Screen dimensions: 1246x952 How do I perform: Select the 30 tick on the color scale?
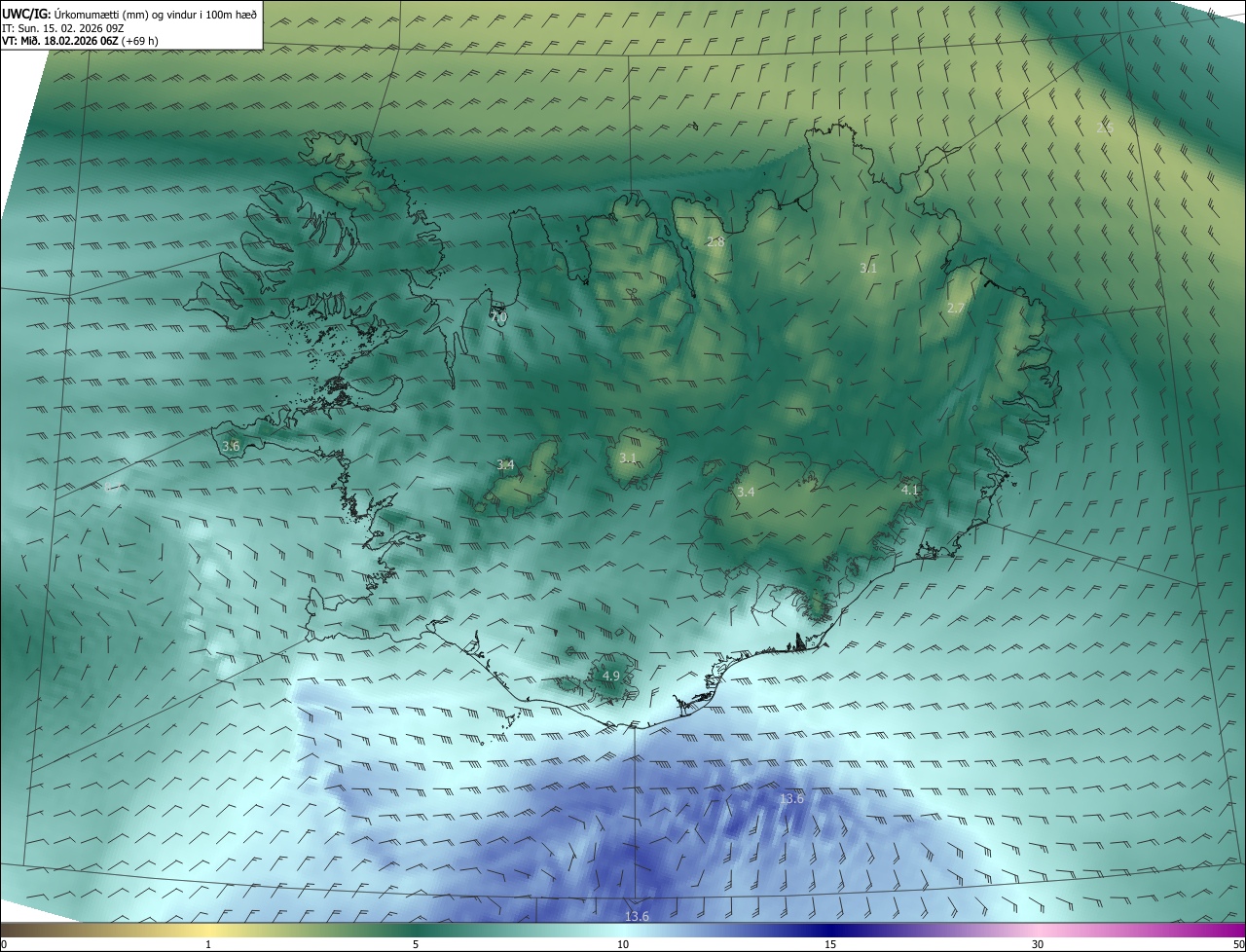[x=1038, y=944]
